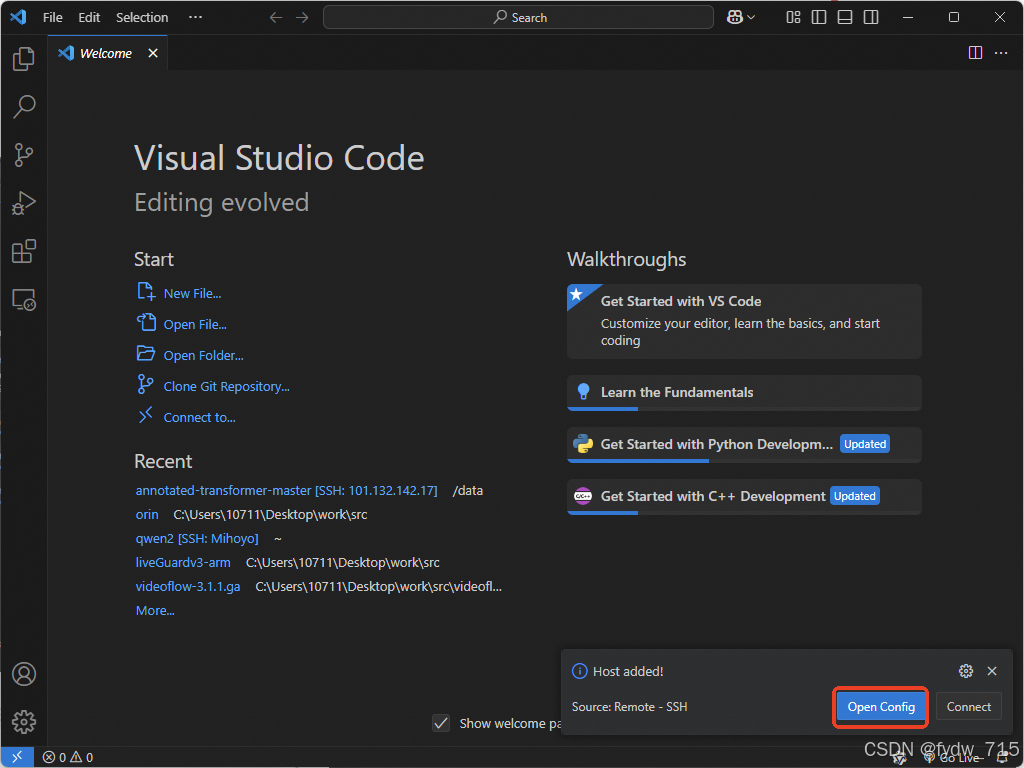Open the Accounts menu icon
The height and width of the screenshot is (768, 1024).
[24, 674]
